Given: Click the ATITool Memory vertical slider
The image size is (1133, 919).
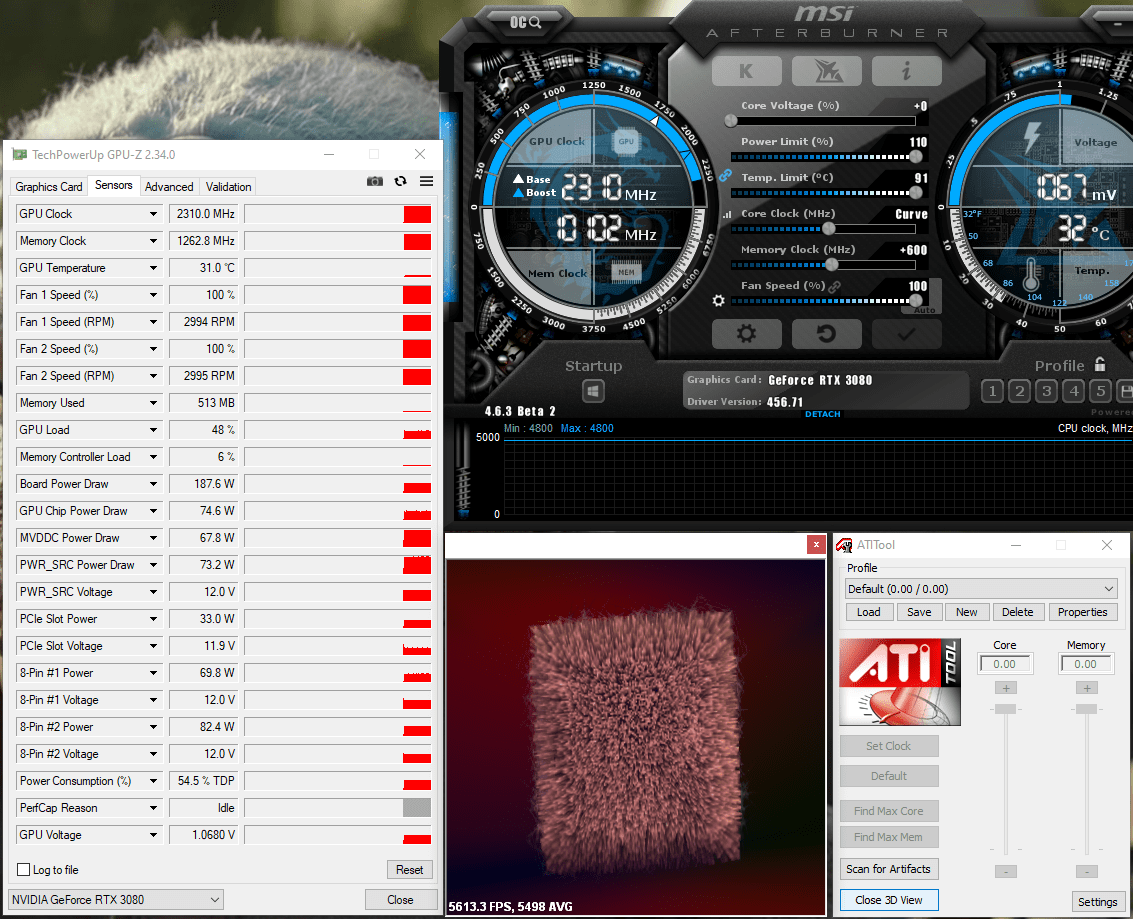Looking at the screenshot, I should (x=1087, y=709).
